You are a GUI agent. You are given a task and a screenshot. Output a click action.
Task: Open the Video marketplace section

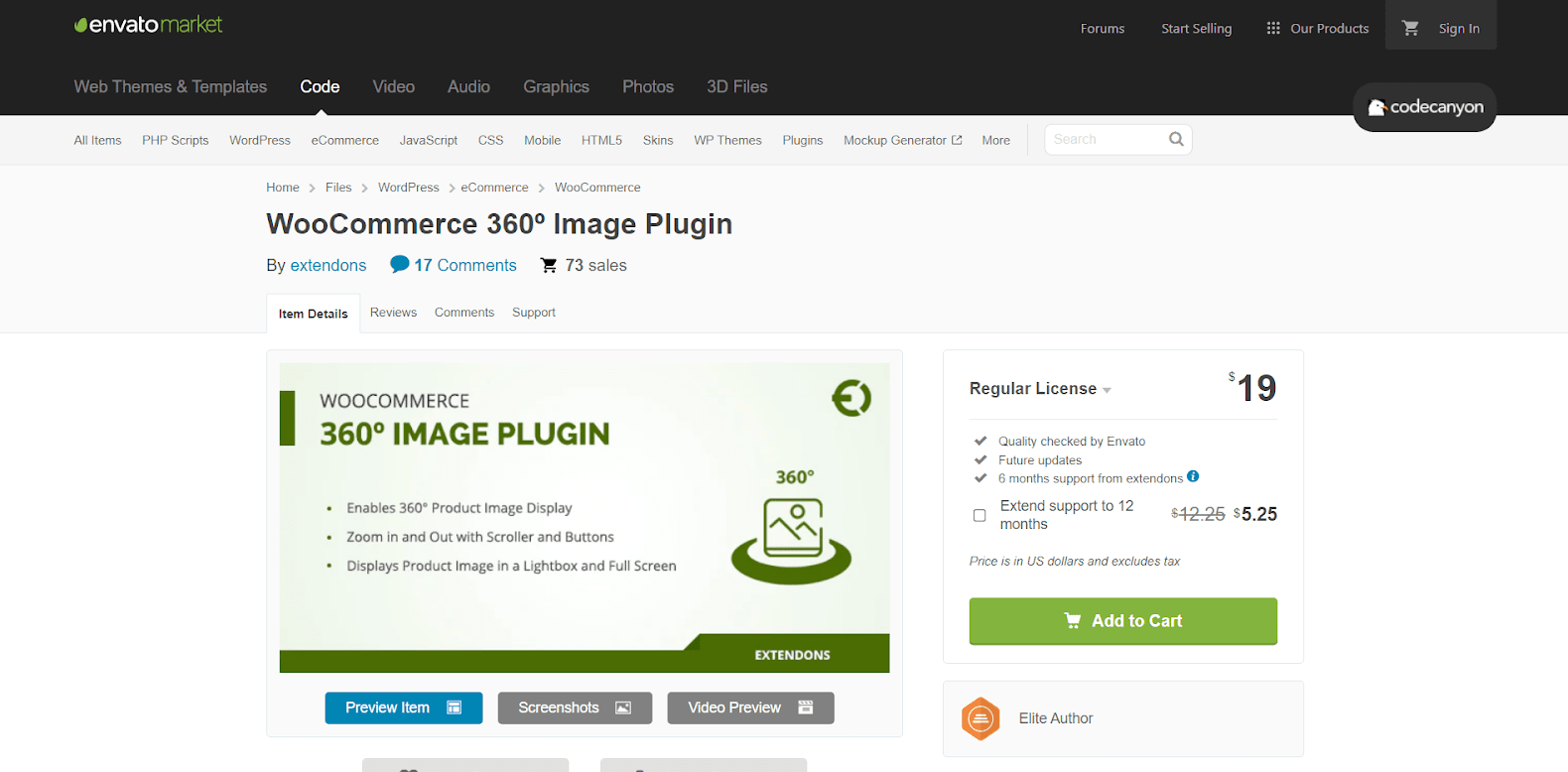(x=394, y=87)
